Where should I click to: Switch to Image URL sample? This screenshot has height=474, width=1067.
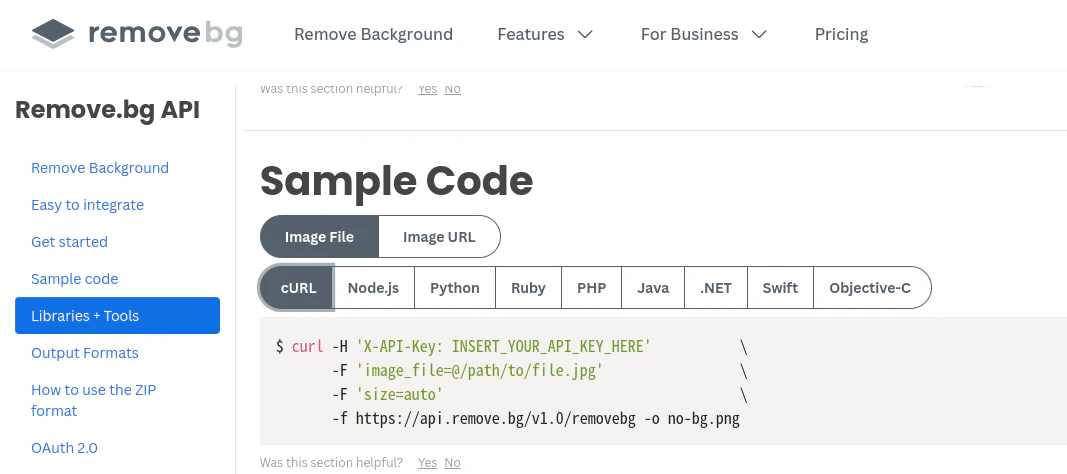click(439, 237)
